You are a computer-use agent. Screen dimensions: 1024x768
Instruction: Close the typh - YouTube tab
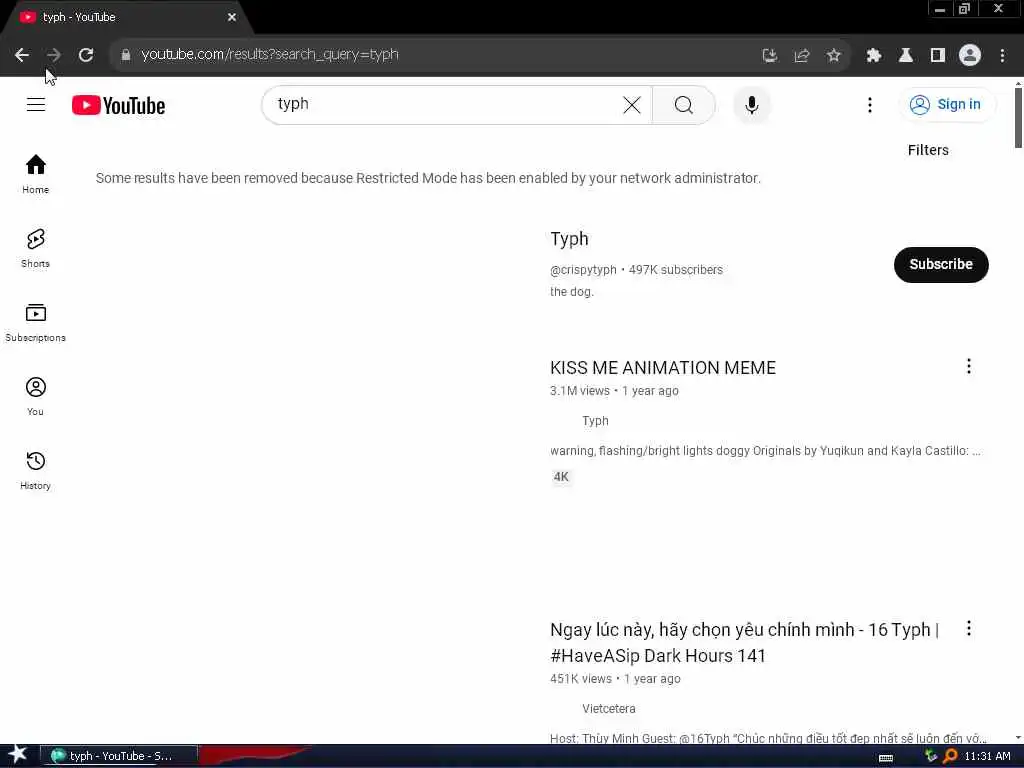(232, 17)
